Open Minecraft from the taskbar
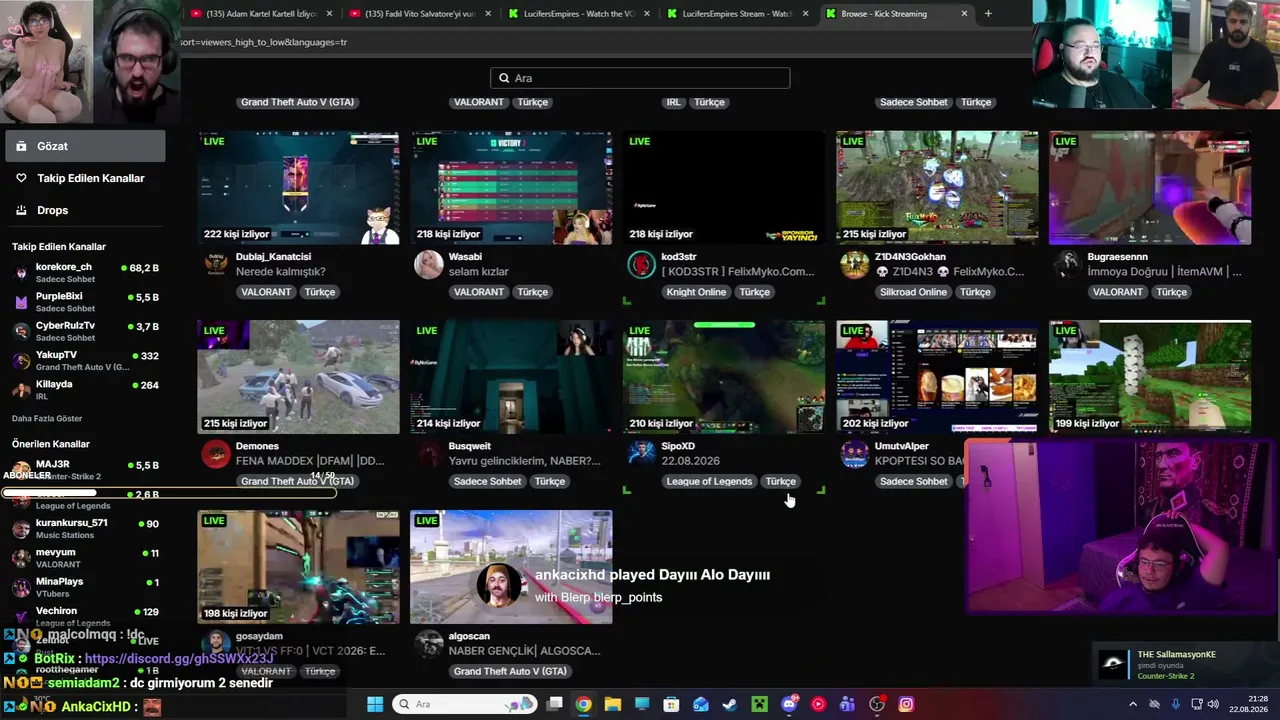This screenshot has height=720, width=1280. (x=760, y=704)
